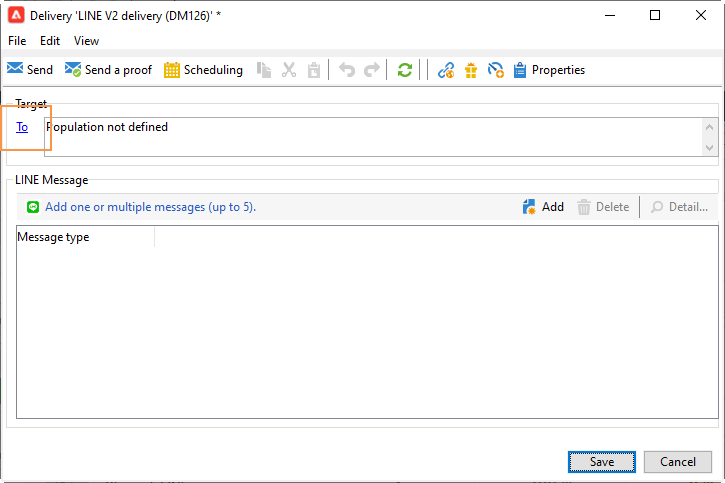Maximize the delivery window
This screenshot has width=725, height=483.
655,15
